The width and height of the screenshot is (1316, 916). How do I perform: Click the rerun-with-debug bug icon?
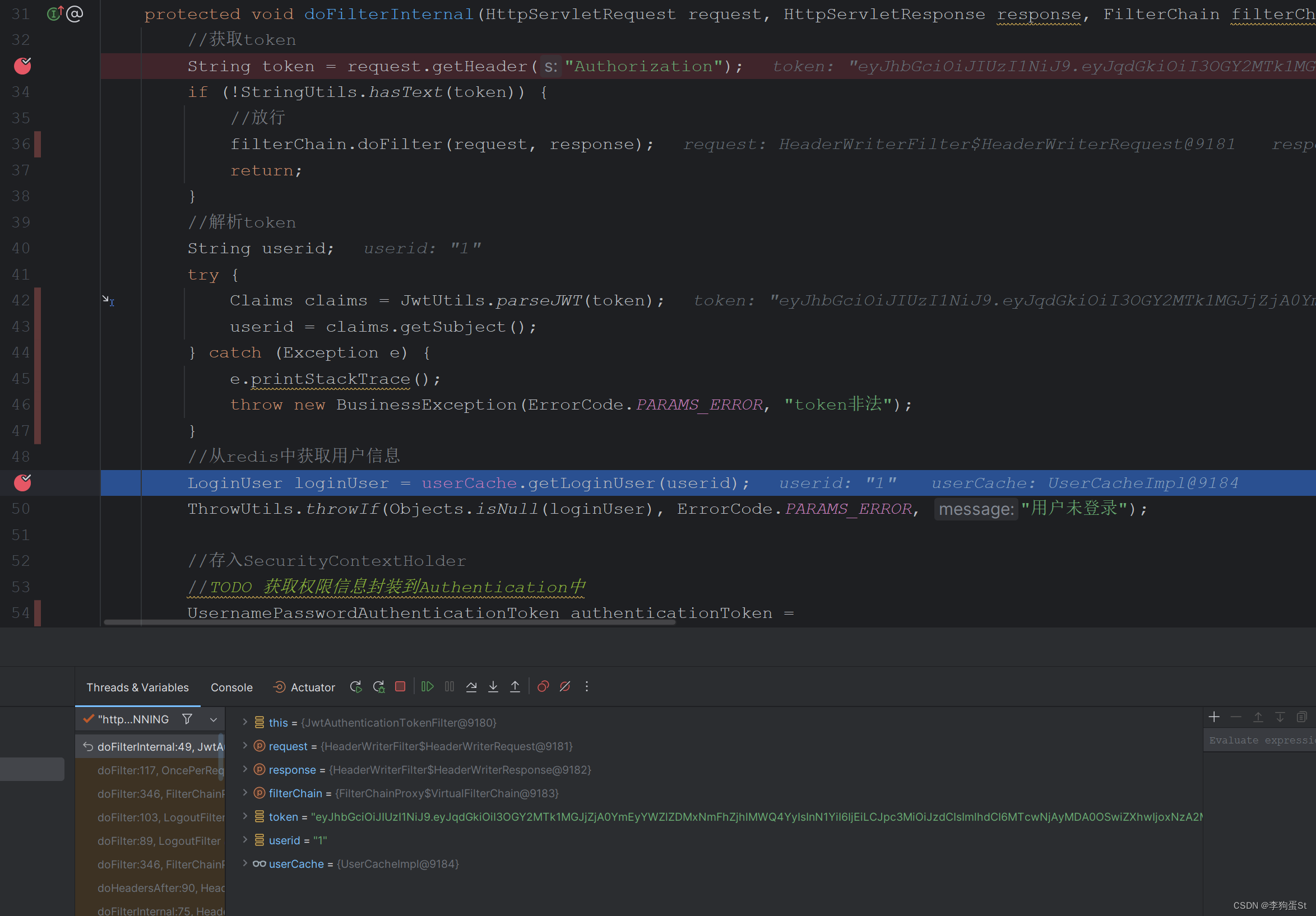tap(378, 686)
